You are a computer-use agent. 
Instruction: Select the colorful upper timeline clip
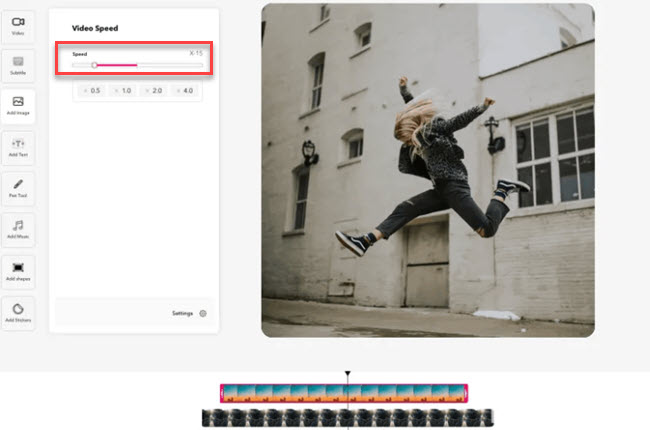point(344,393)
